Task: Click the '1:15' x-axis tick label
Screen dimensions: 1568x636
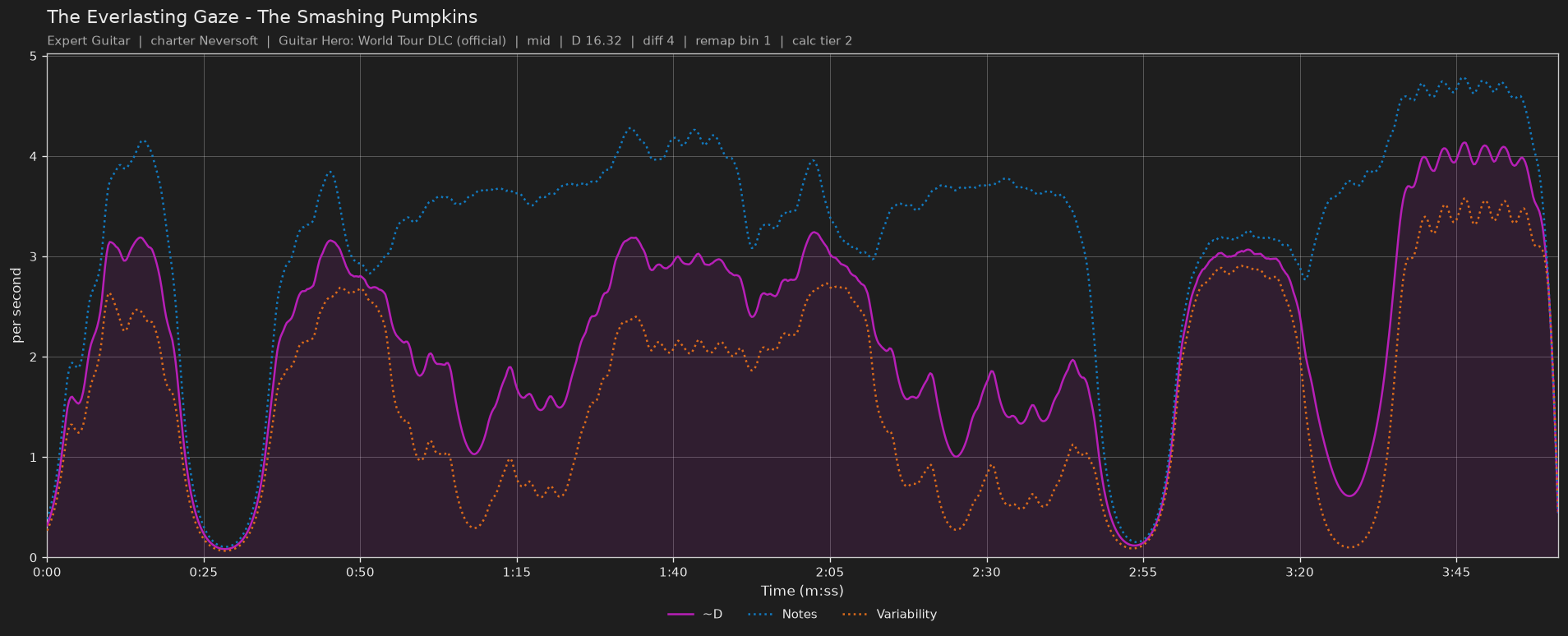Action: coord(517,572)
